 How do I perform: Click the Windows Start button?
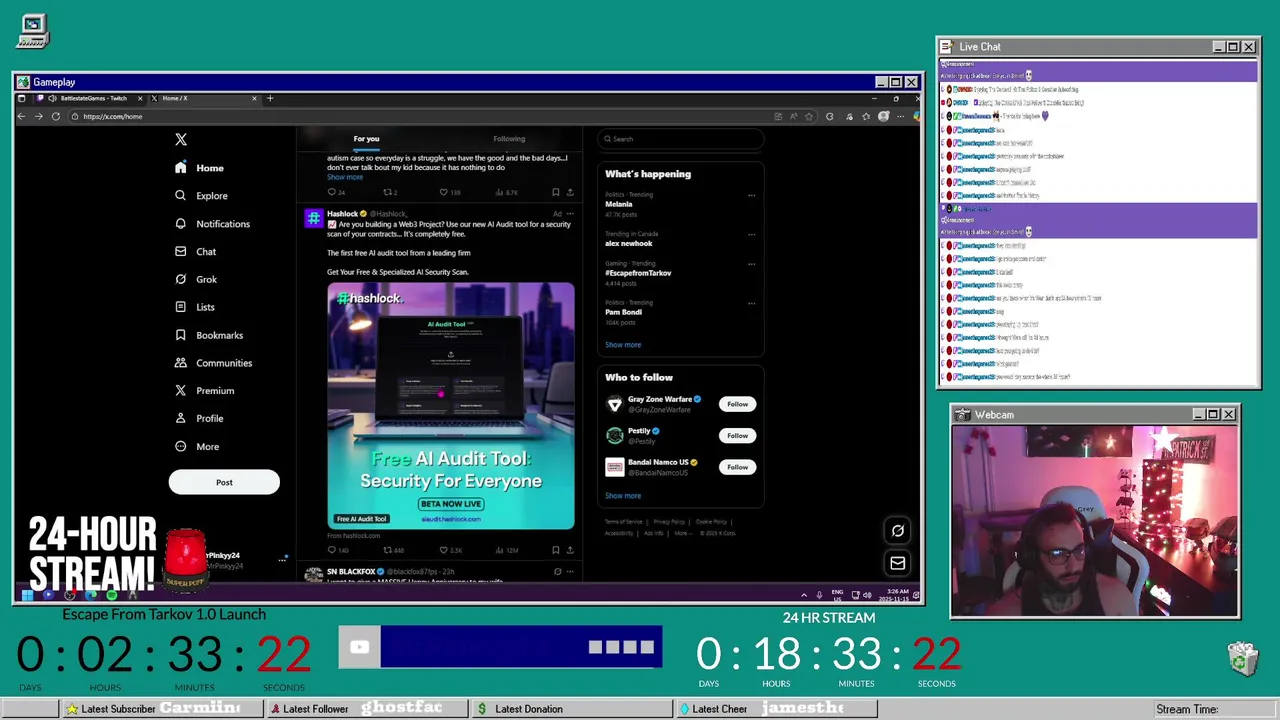click(x=27, y=595)
